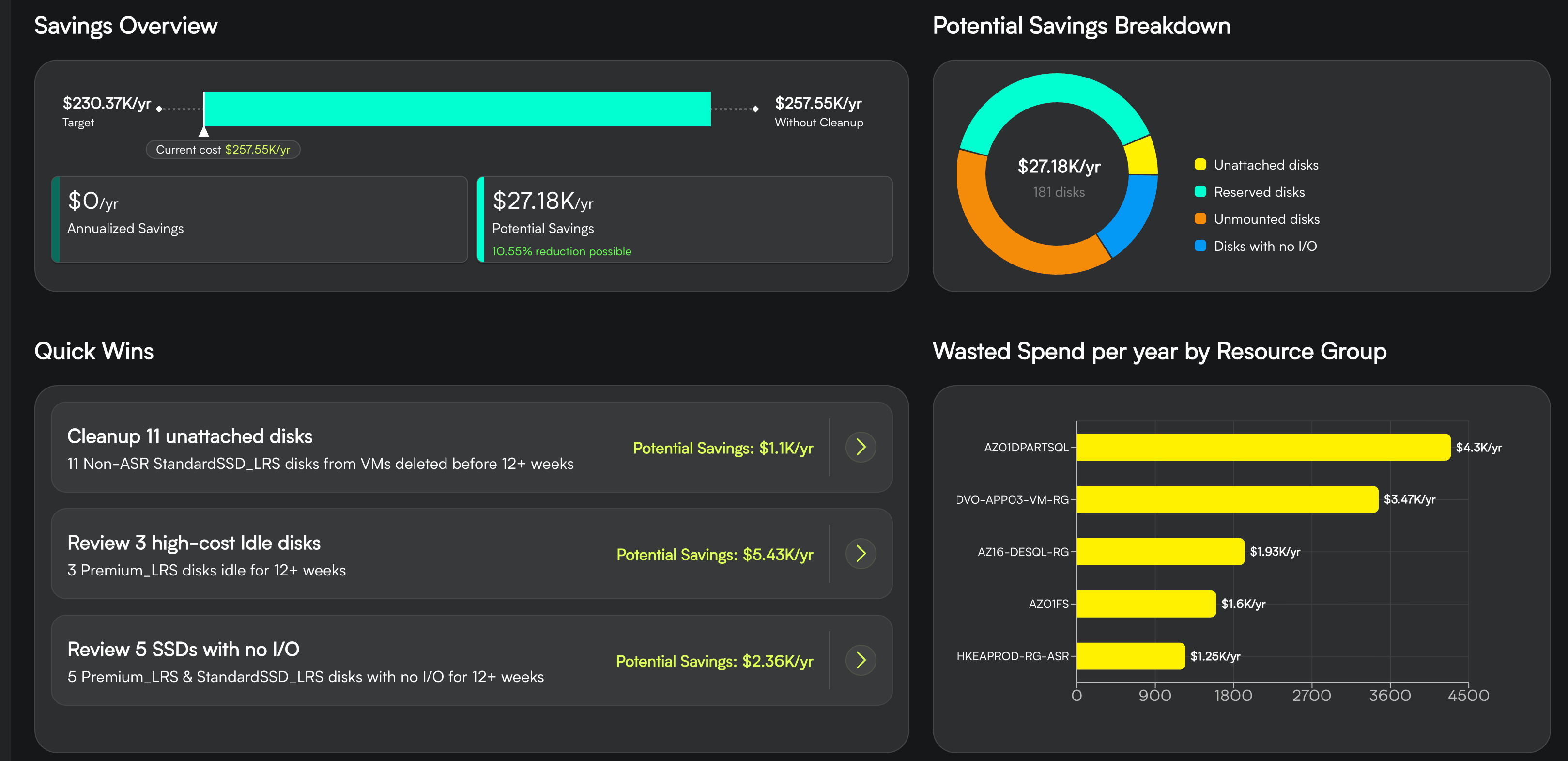Click the teal savings progress bar

(x=457, y=109)
